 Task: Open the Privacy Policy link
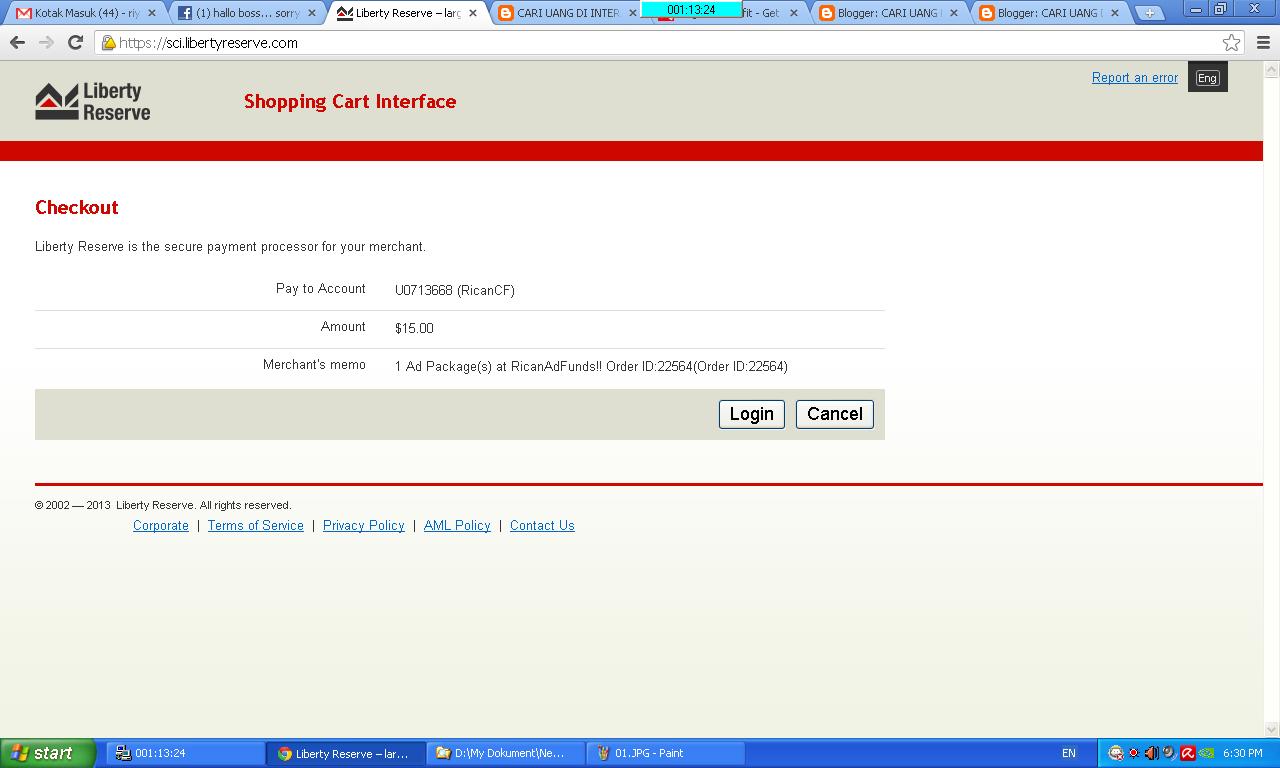pyautogui.click(x=364, y=525)
